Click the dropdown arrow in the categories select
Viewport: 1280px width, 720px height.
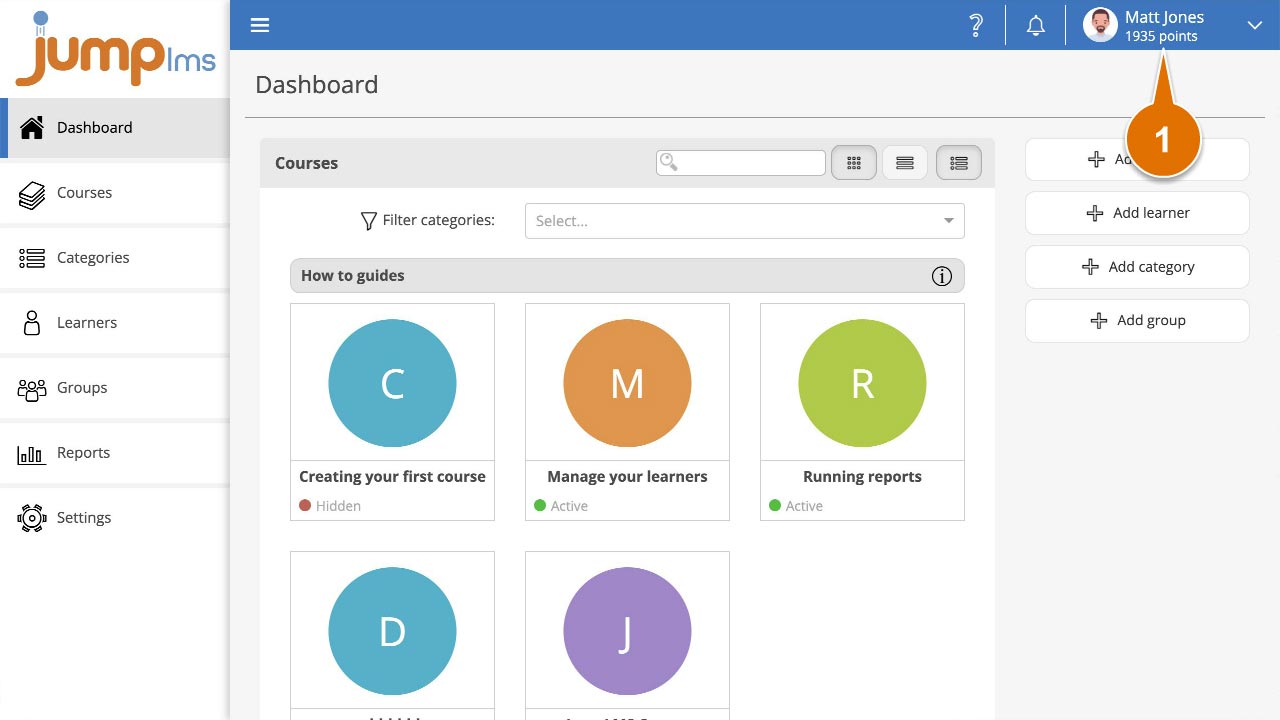tap(948, 221)
